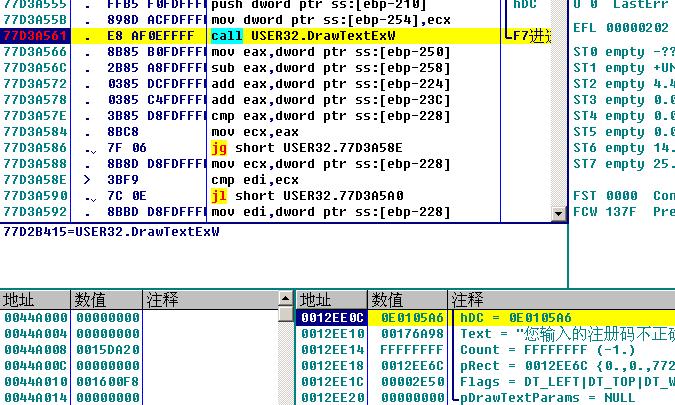
Task: Select the ST2 empty register row
Action: (x=623, y=84)
